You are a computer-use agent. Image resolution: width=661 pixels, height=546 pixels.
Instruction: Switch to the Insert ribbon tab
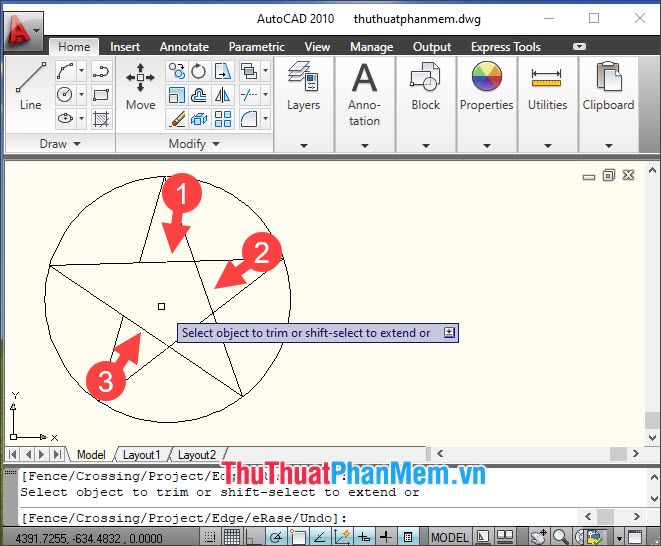[x=125, y=47]
